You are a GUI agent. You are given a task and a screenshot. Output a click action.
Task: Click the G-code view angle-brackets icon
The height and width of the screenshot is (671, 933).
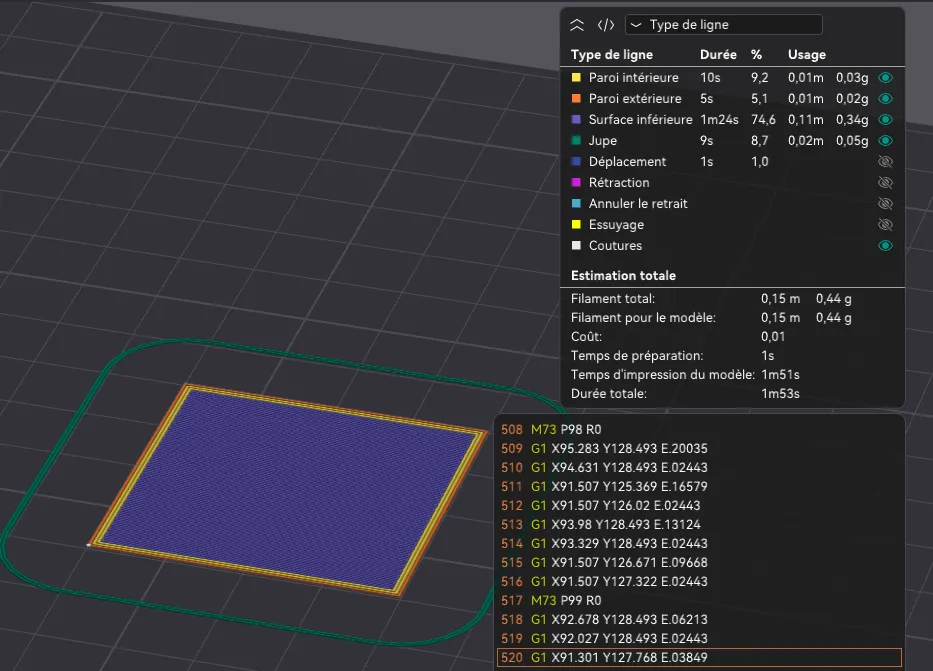tap(606, 25)
